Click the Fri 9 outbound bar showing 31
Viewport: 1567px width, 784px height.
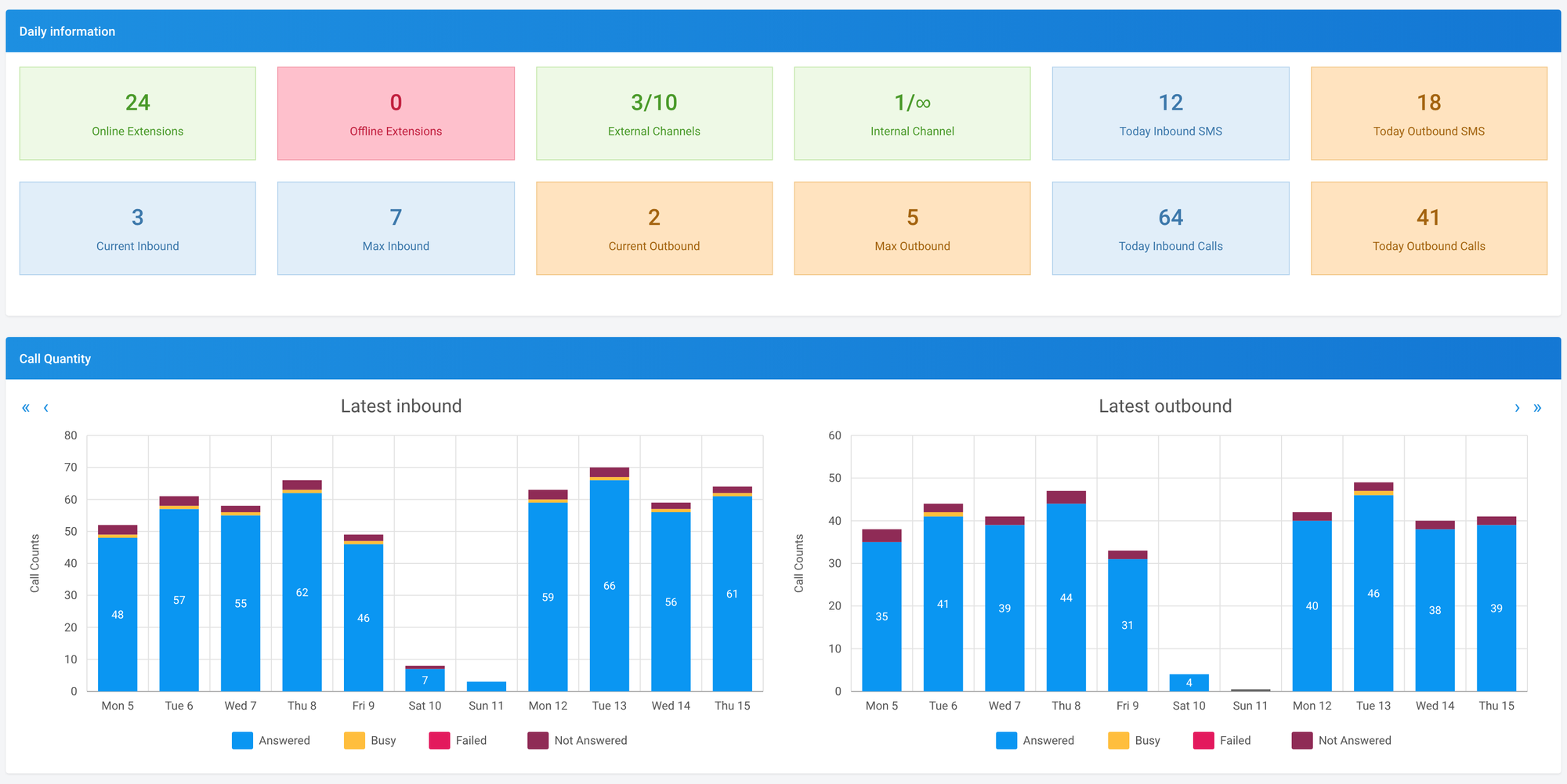(x=1127, y=625)
